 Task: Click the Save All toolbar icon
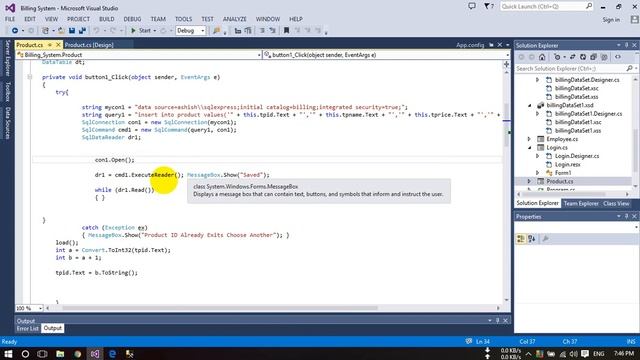(x=82, y=31)
